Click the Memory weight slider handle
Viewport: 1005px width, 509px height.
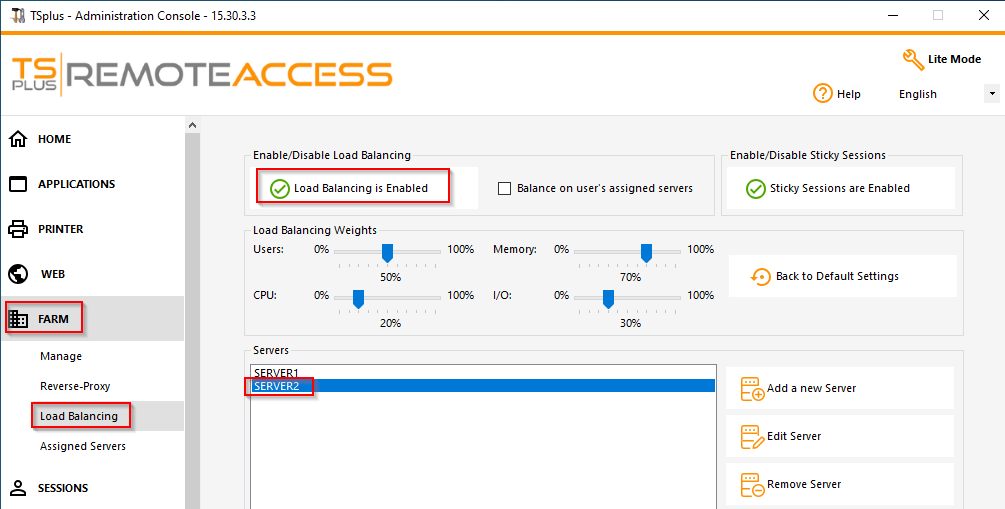point(646,251)
